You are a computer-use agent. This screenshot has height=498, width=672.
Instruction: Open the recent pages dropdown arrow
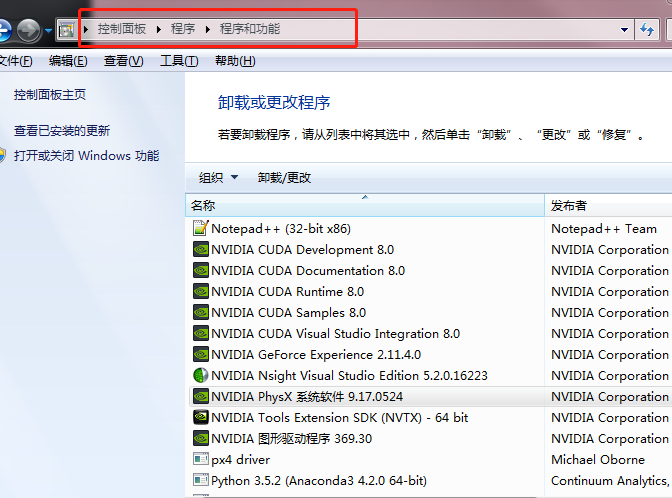pos(48,30)
